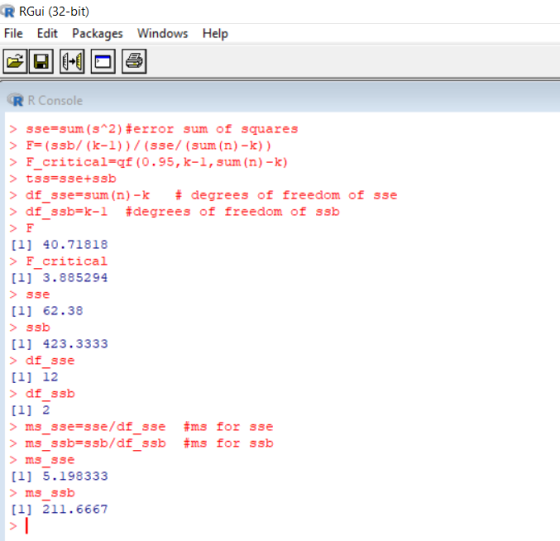Image resolution: width=560 pixels, height=541 pixels.
Task: Click the F value 40.71818
Action: click(x=75, y=245)
